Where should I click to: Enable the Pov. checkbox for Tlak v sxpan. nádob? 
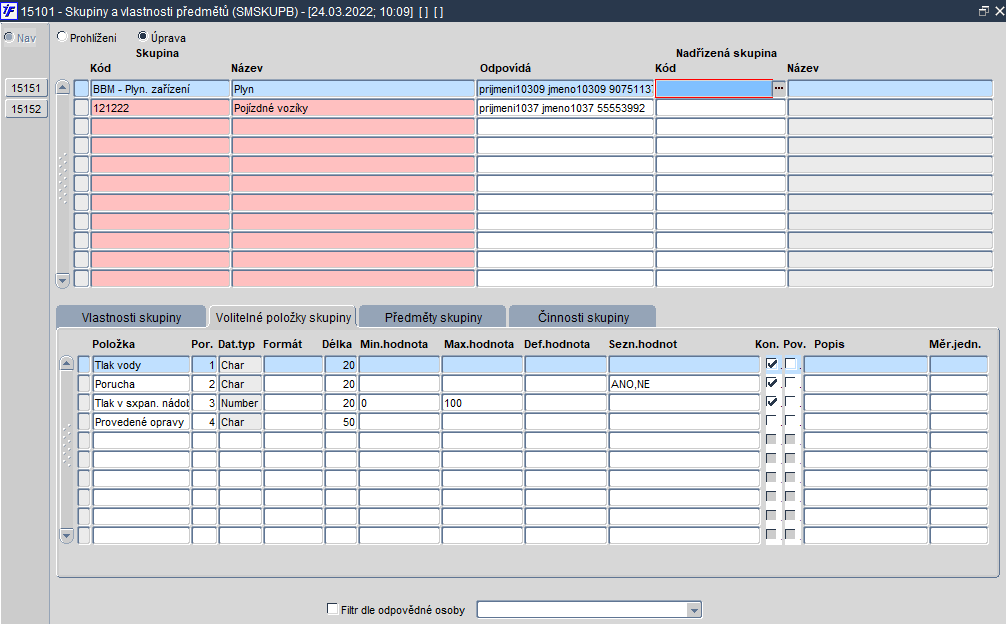point(790,402)
